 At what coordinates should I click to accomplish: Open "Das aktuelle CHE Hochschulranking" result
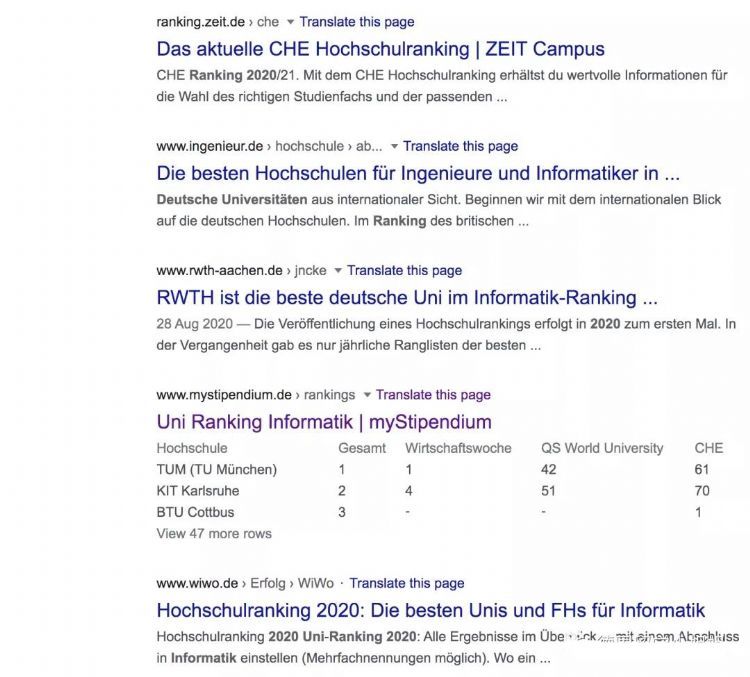(380, 48)
